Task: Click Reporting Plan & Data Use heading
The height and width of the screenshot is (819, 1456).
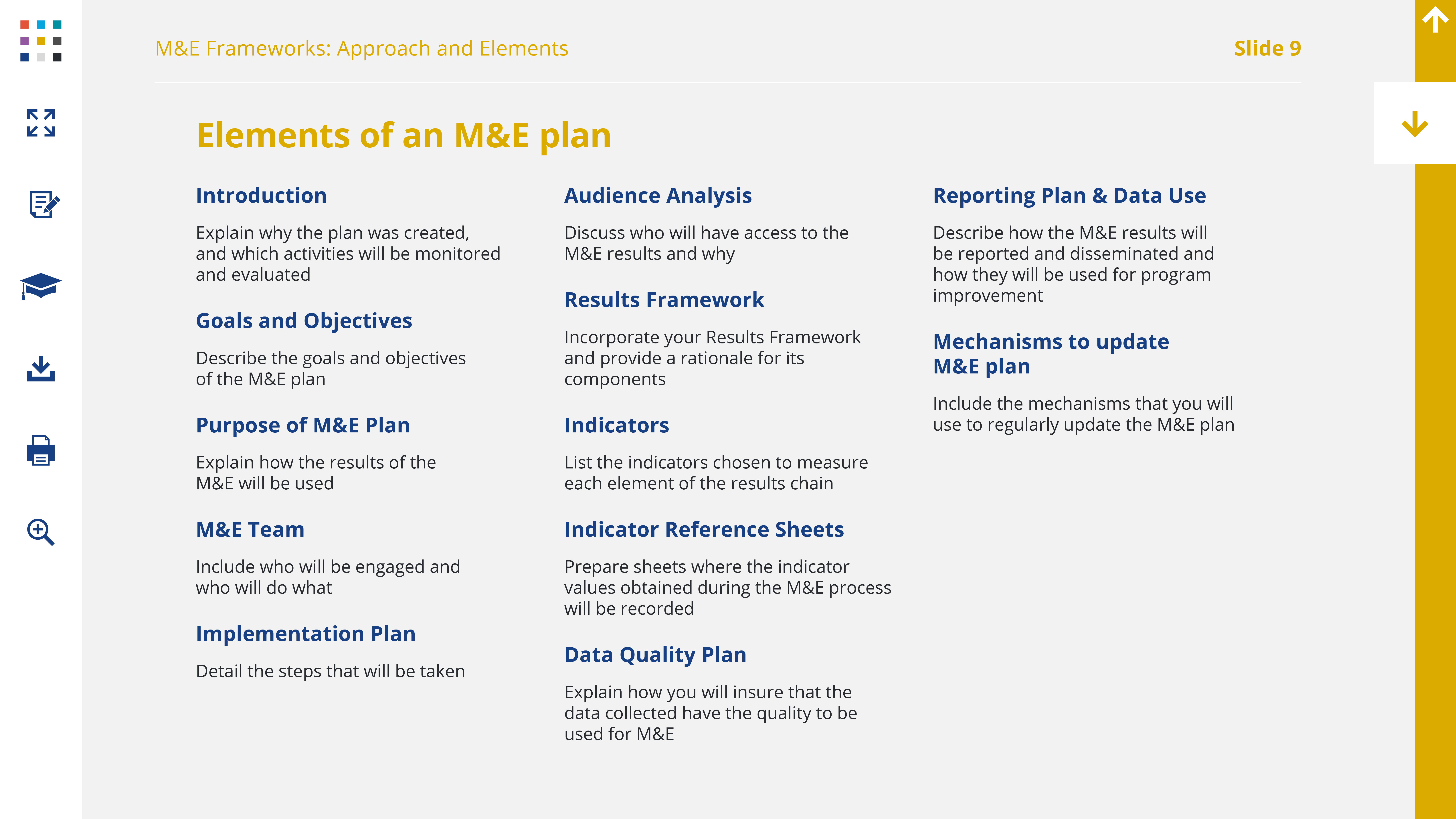Action: pos(1069,196)
